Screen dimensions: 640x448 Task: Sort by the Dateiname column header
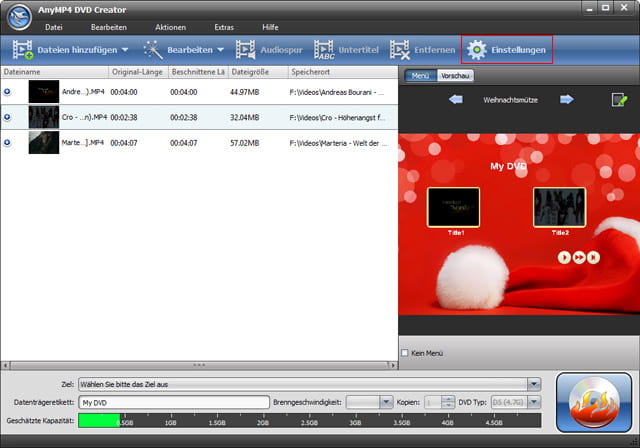(55, 72)
